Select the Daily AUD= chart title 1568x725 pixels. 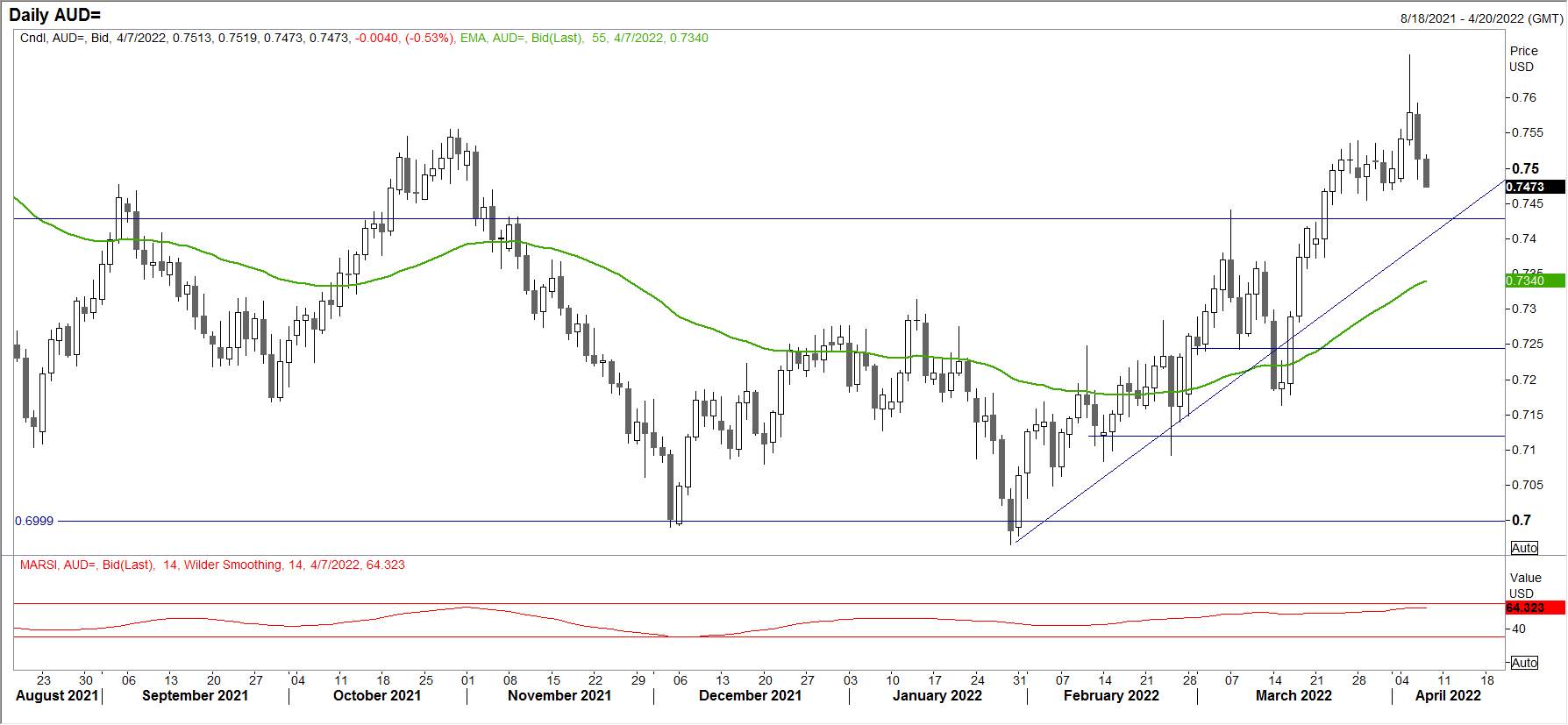pyautogui.click(x=55, y=15)
